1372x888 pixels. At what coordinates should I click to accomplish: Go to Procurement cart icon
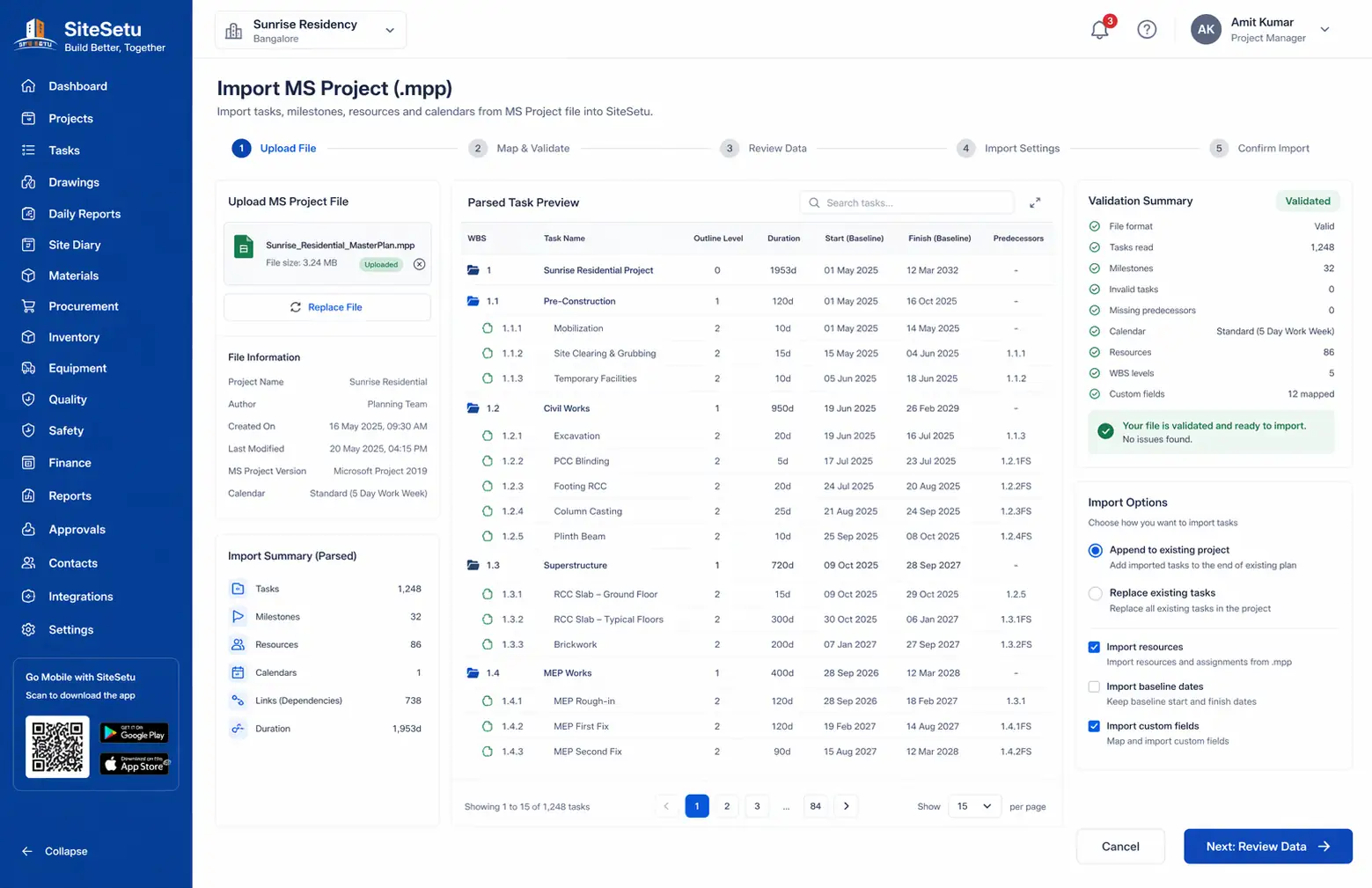(x=28, y=306)
